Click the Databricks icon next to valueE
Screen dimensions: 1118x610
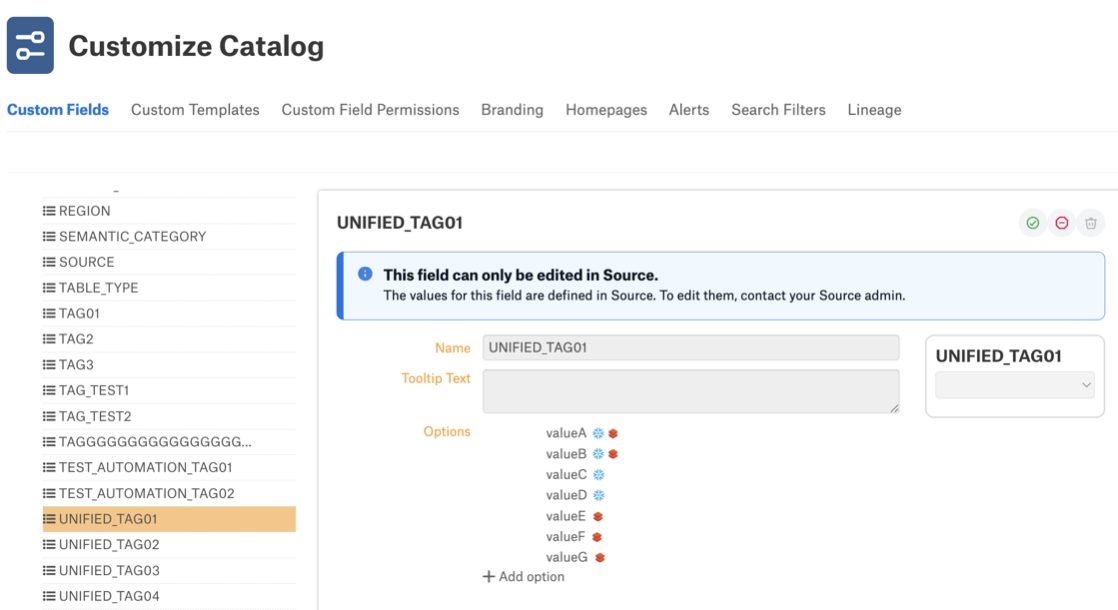coord(598,517)
